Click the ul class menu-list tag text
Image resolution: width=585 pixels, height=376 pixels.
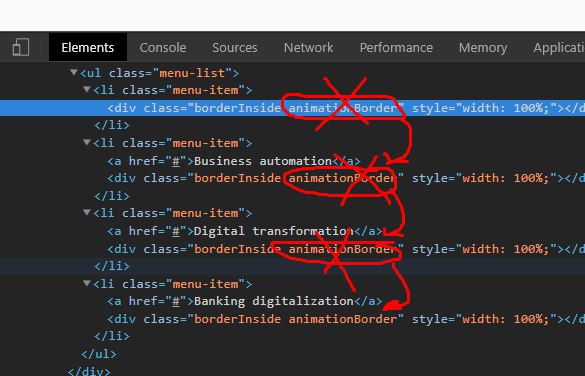click(x=159, y=73)
